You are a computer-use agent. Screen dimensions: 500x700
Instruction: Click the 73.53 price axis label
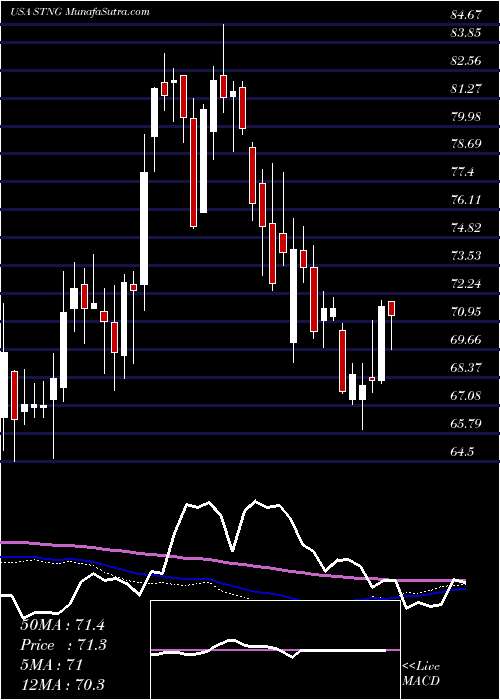point(467,256)
